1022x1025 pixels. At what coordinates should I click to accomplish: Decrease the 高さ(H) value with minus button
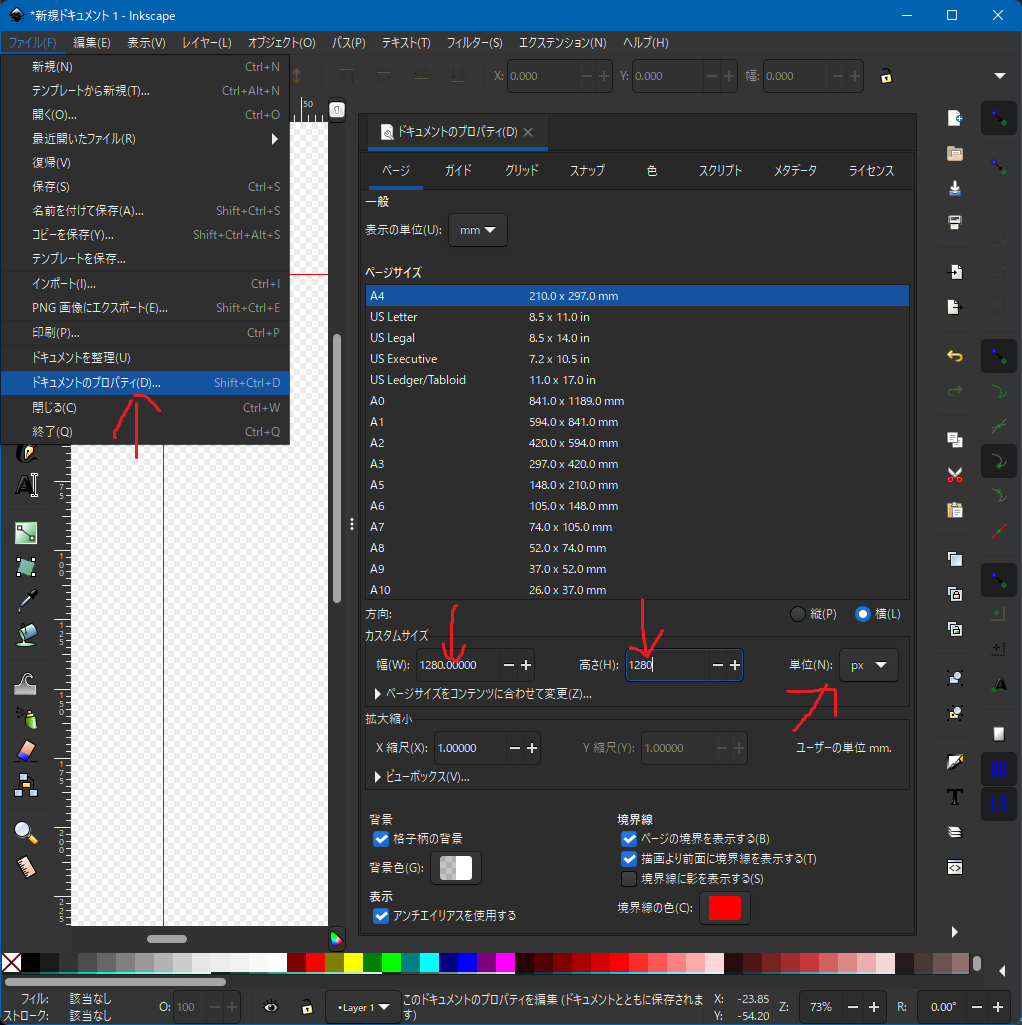(x=717, y=665)
